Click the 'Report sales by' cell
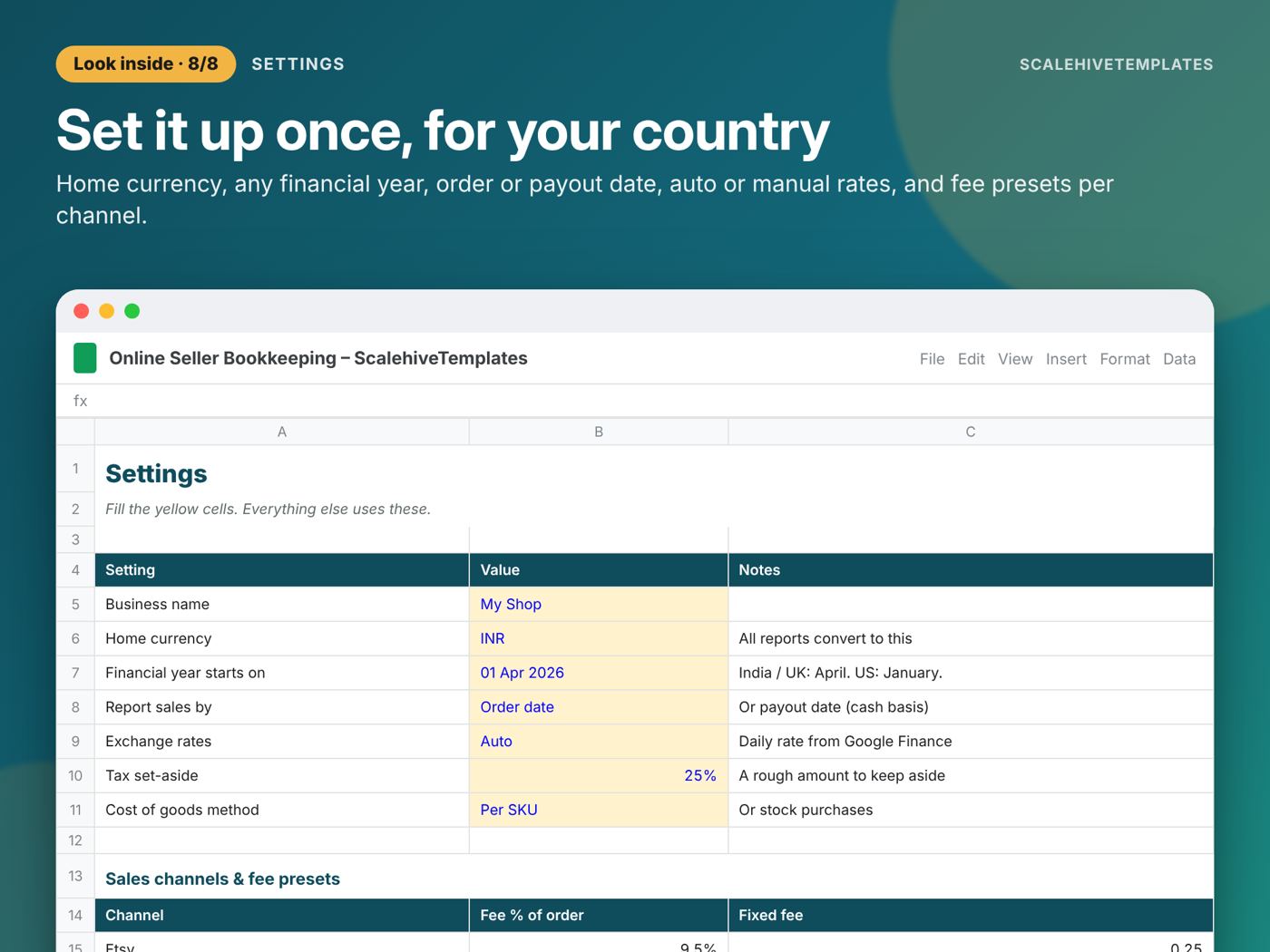Screen dimensions: 1270x952 click(282, 707)
